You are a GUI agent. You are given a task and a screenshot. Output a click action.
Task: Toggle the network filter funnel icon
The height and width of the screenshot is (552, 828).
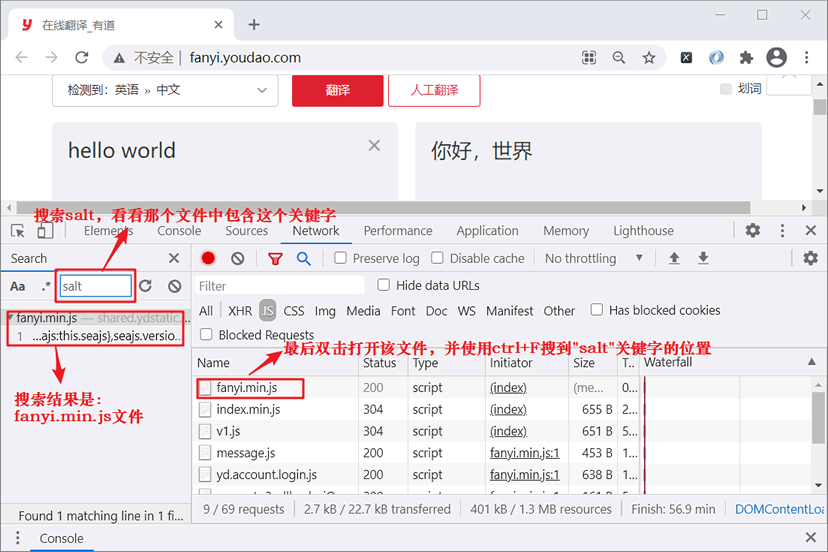click(x=275, y=259)
